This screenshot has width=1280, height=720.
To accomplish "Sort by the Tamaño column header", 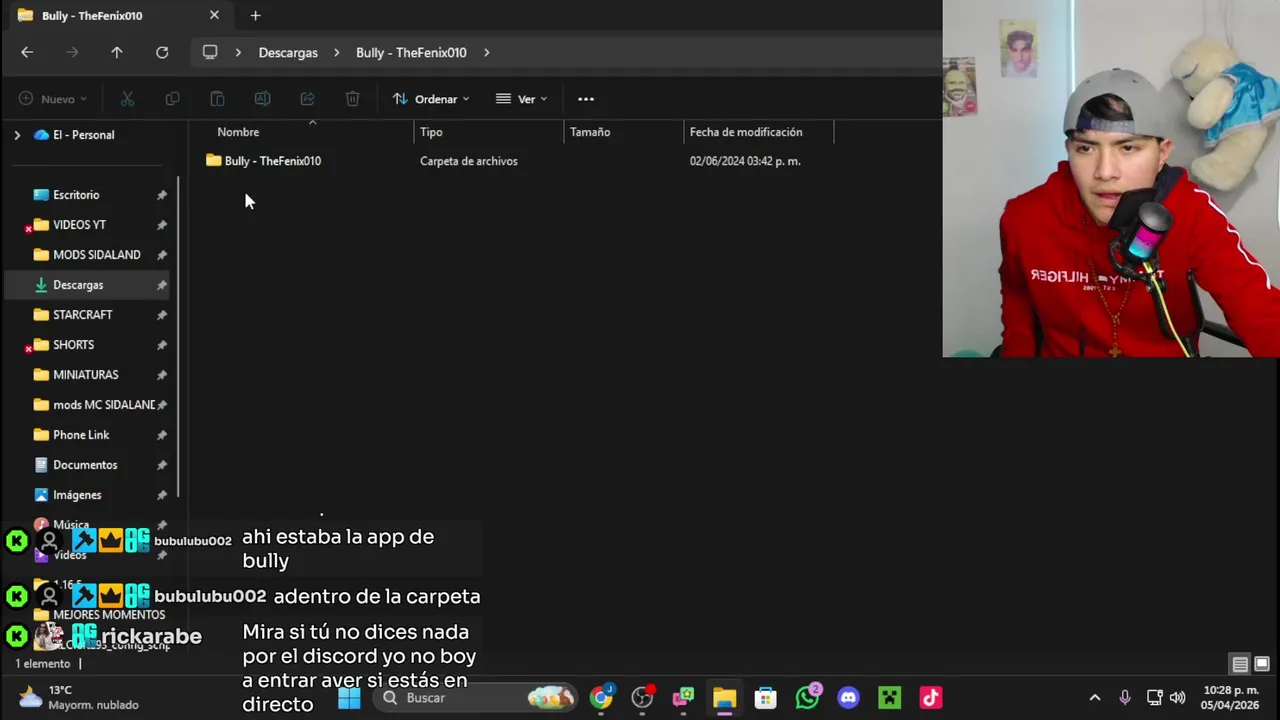I will (590, 132).
